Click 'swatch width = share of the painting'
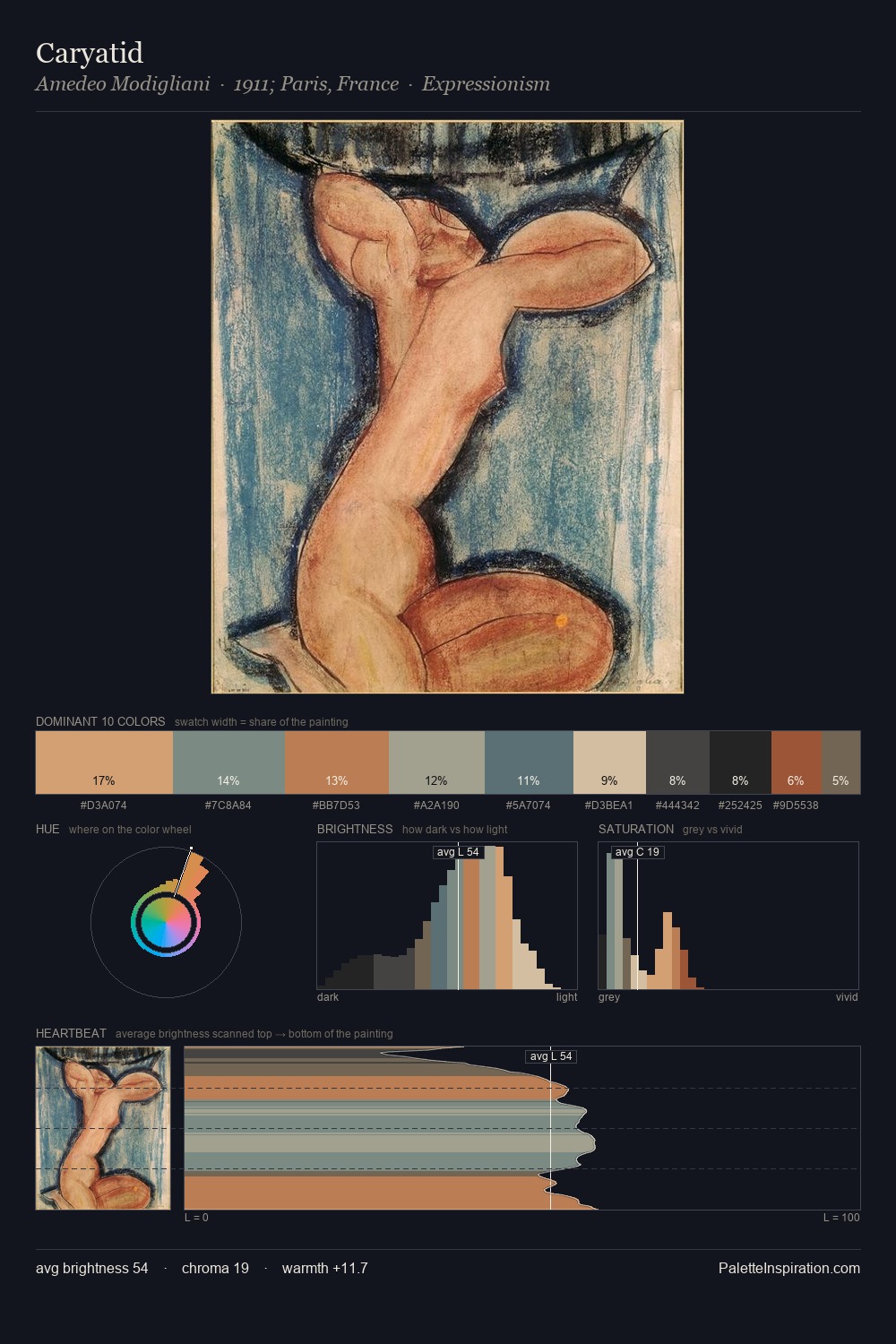 tap(262, 722)
